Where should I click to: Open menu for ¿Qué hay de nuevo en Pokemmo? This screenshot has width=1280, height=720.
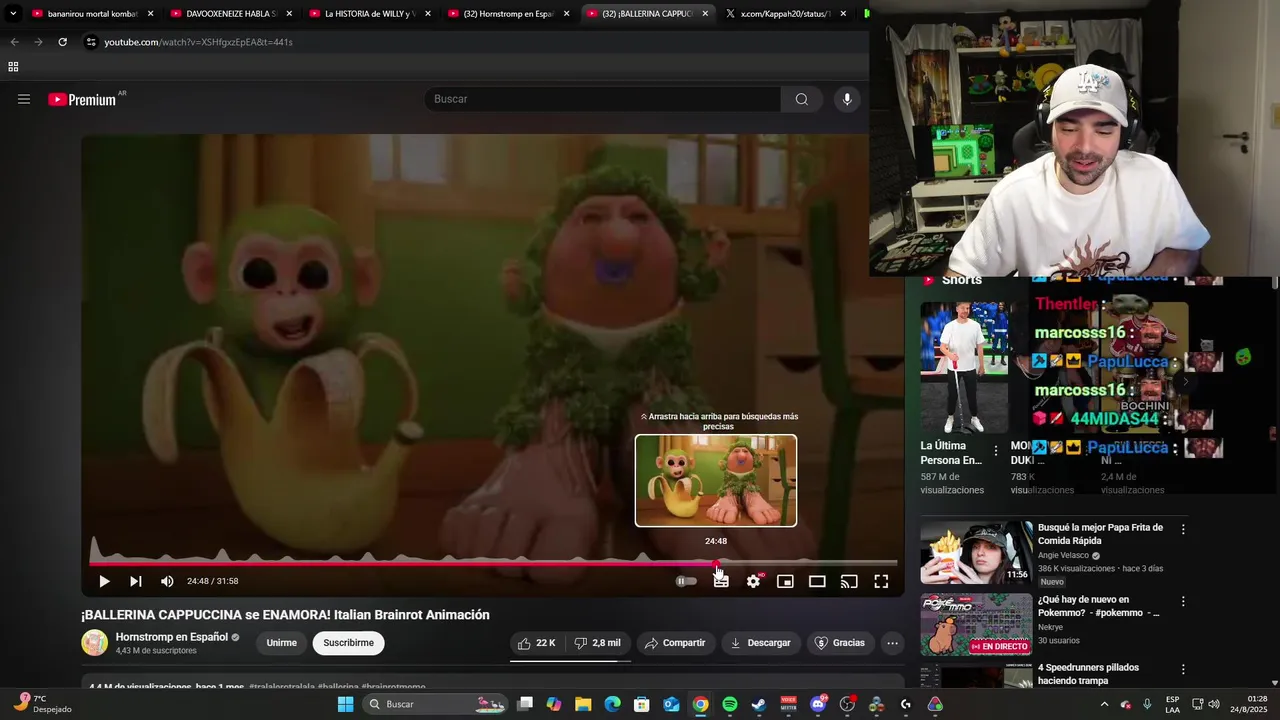[x=1183, y=601]
